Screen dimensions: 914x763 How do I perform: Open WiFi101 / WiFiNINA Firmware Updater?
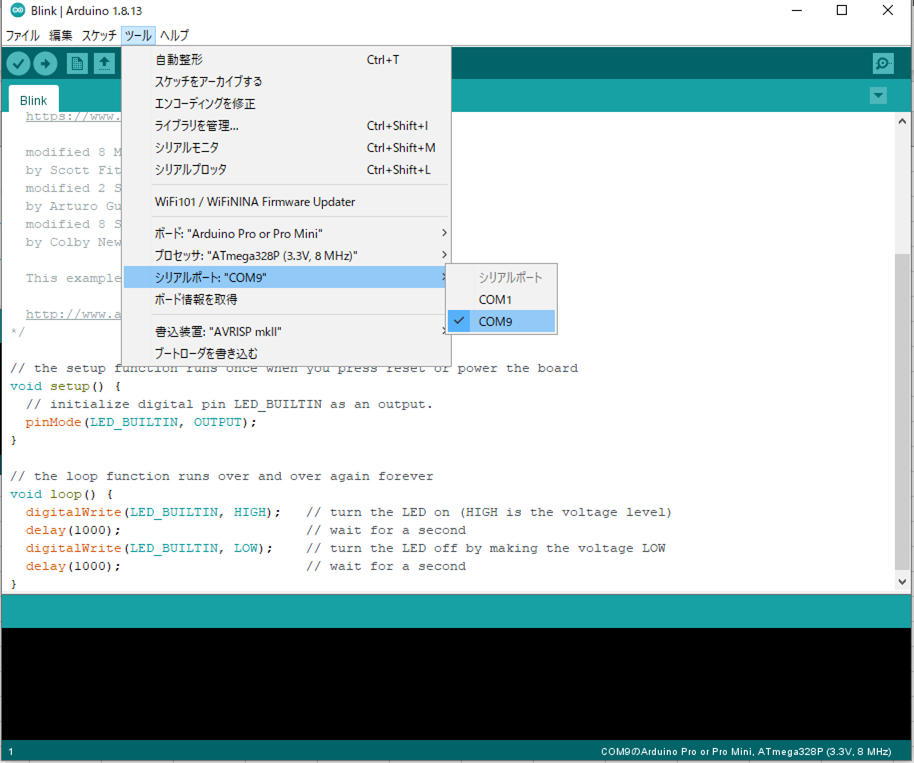pyautogui.click(x=286, y=202)
